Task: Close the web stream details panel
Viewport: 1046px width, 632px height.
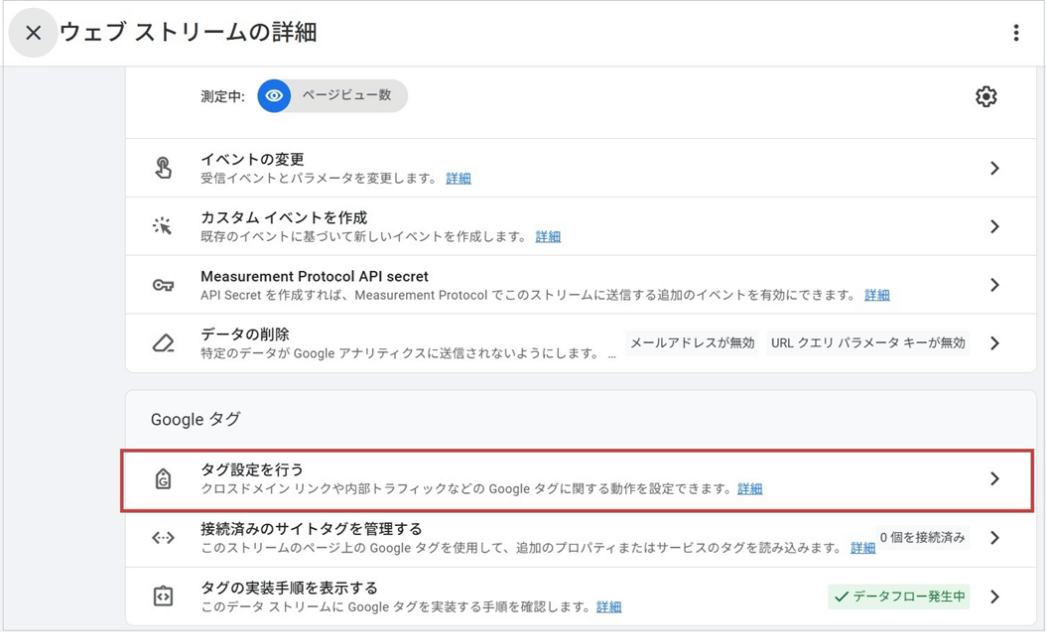Action: (33, 33)
